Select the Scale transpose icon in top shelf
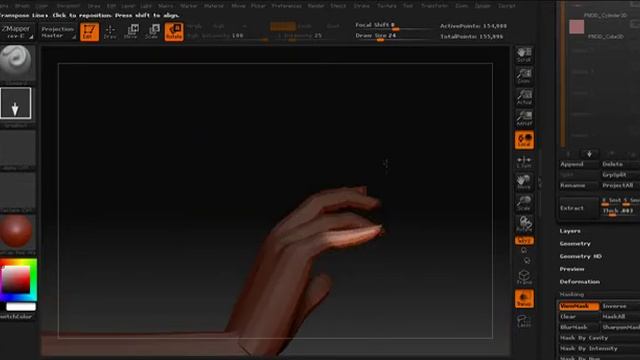 [153, 32]
